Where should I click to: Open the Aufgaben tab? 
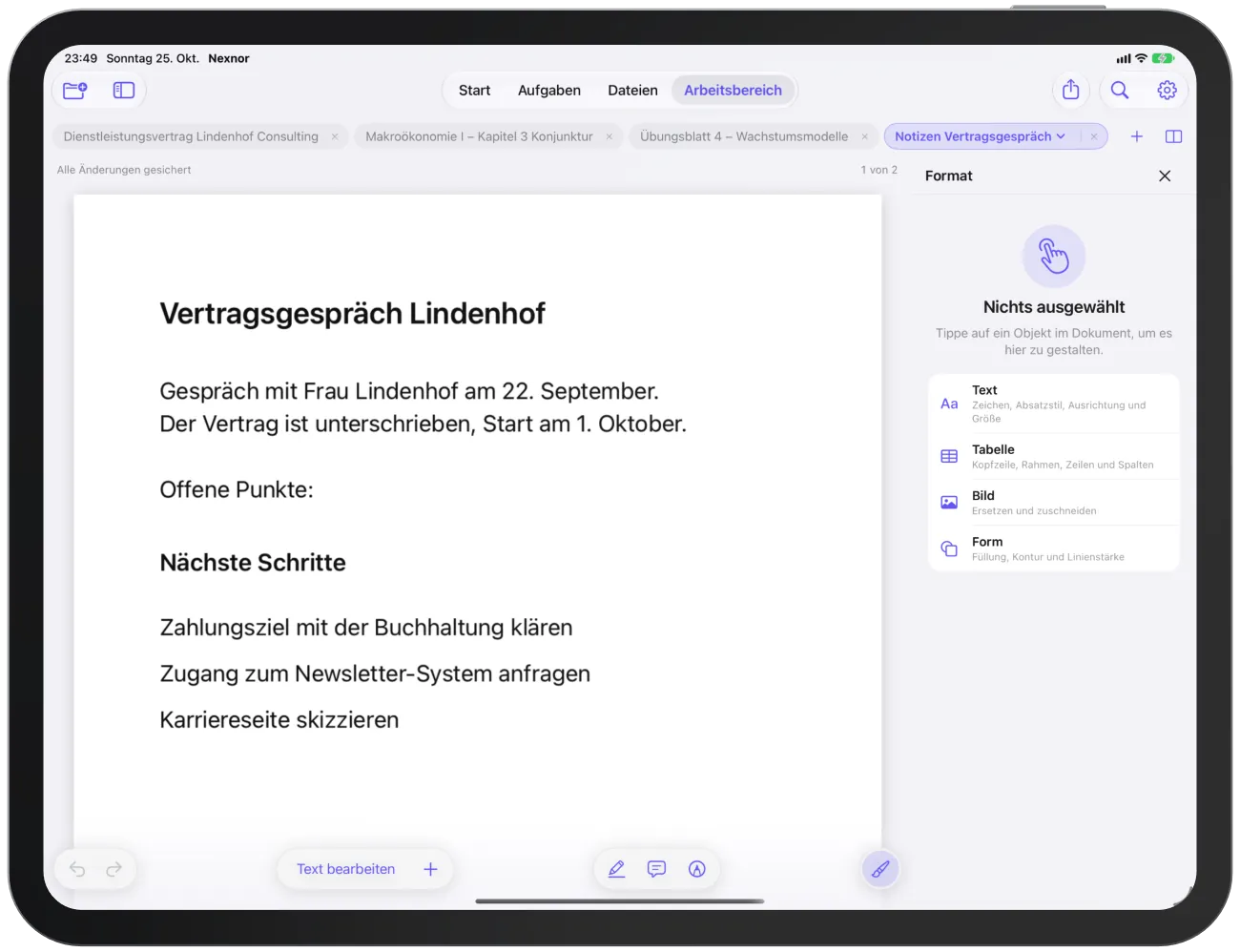(x=549, y=91)
